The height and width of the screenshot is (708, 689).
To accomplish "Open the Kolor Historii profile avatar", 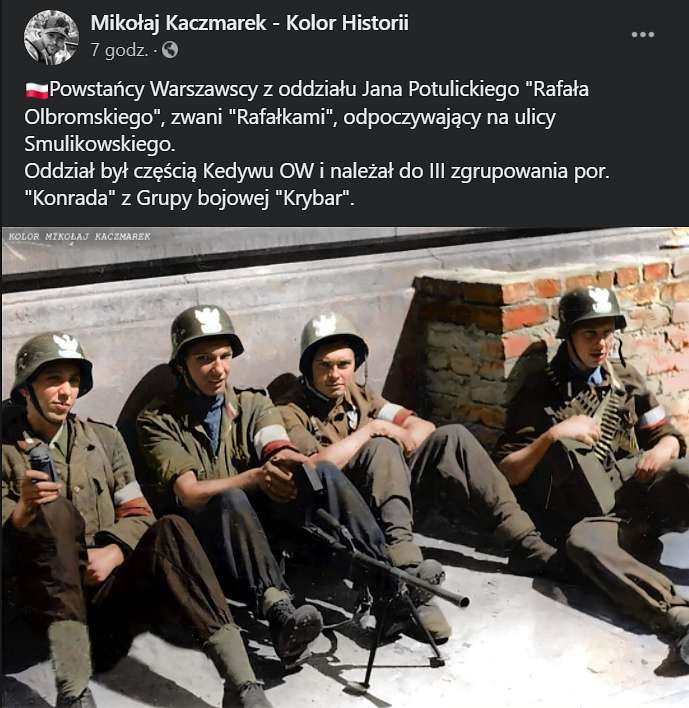I will [51, 37].
